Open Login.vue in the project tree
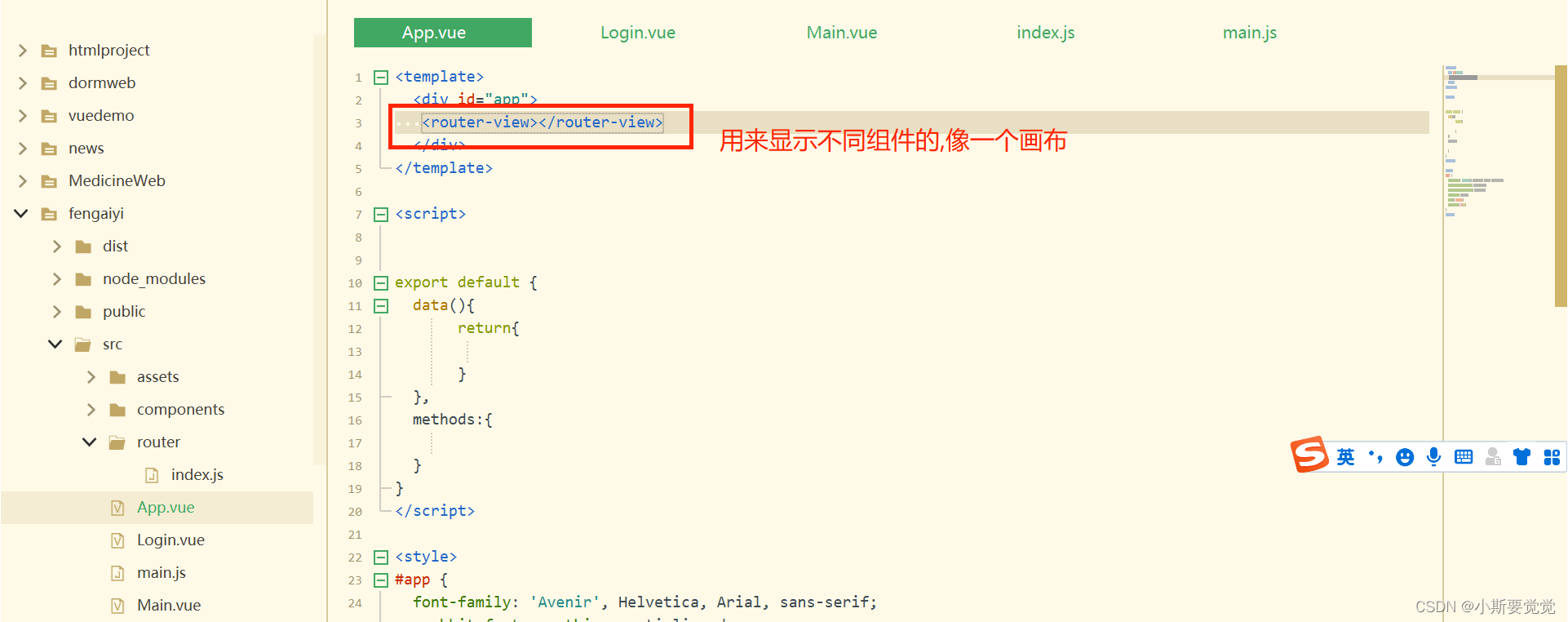1568x622 pixels. pyautogui.click(x=171, y=540)
